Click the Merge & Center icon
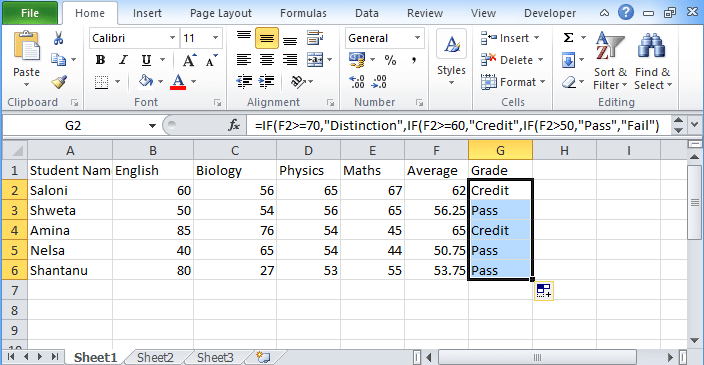The image size is (704, 365). point(315,60)
